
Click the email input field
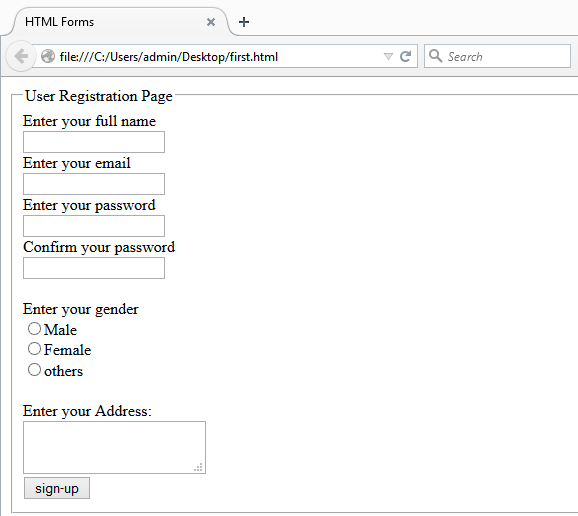[94, 184]
